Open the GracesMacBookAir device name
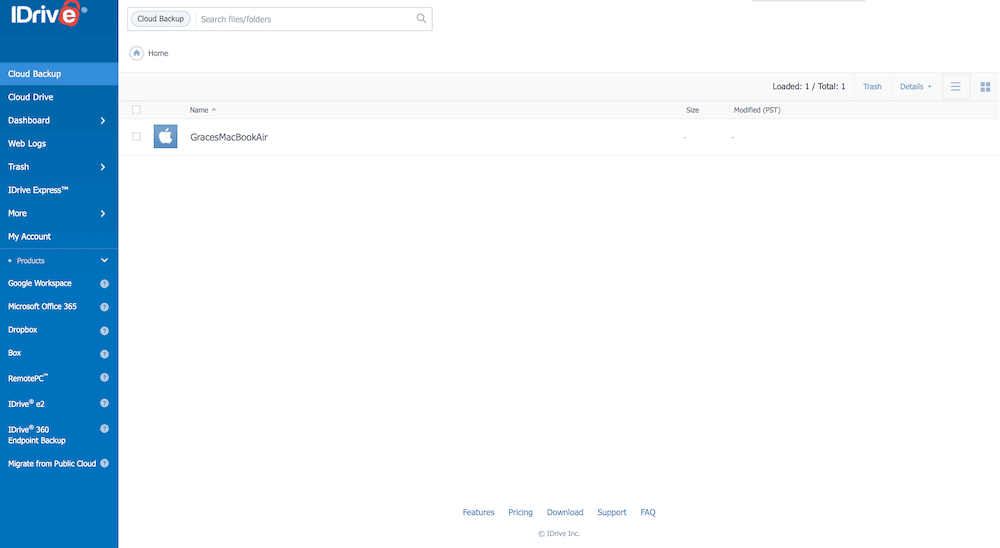 (229, 137)
